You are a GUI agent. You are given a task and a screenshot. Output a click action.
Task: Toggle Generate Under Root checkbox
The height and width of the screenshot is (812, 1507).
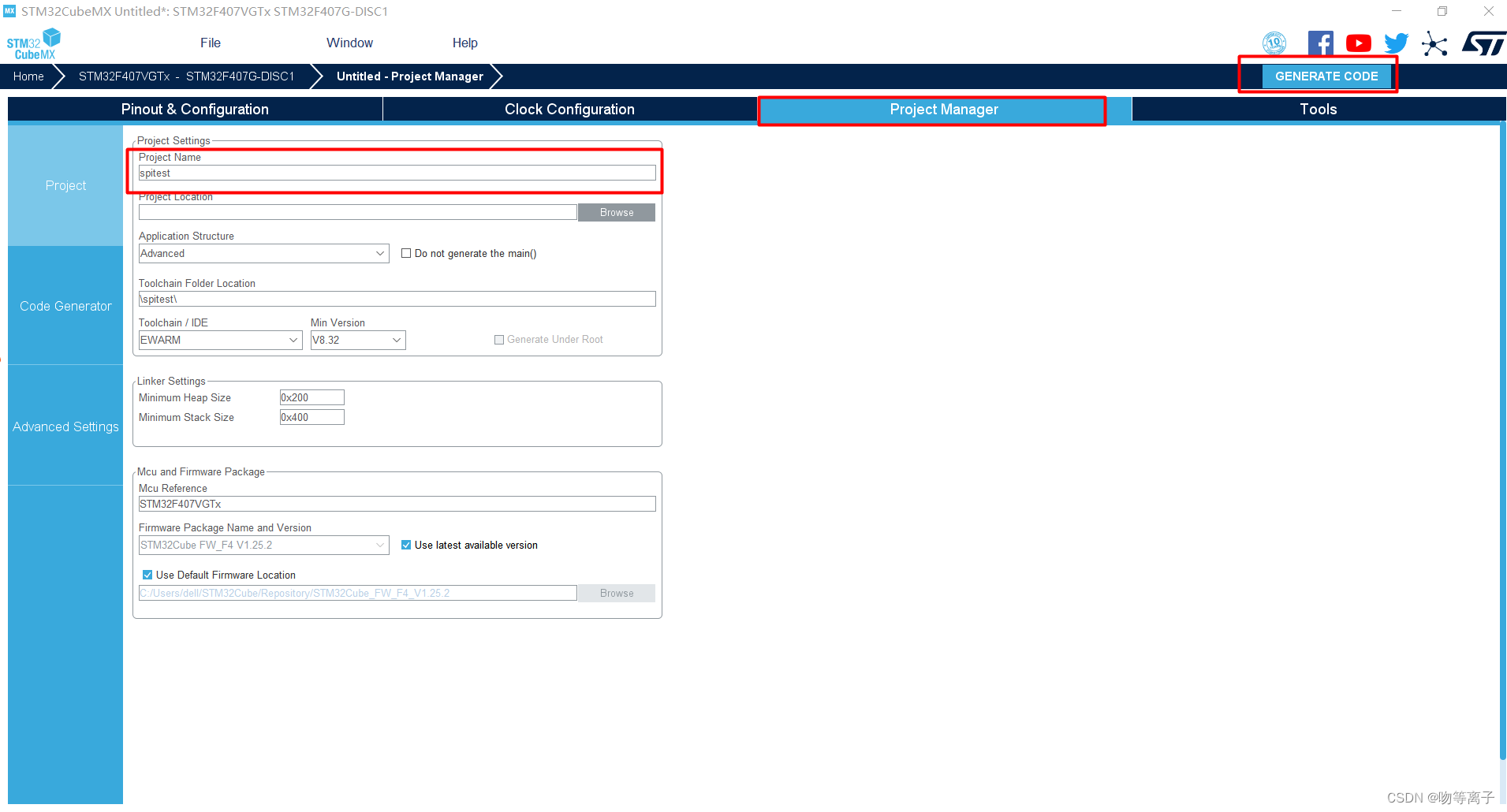499,340
